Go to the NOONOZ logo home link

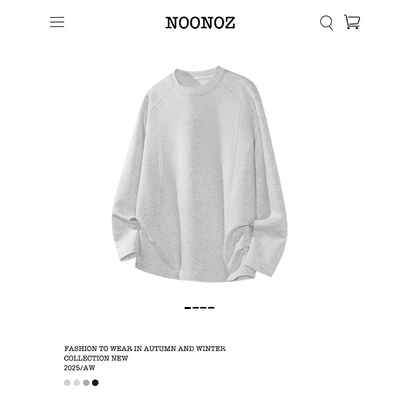point(200,23)
